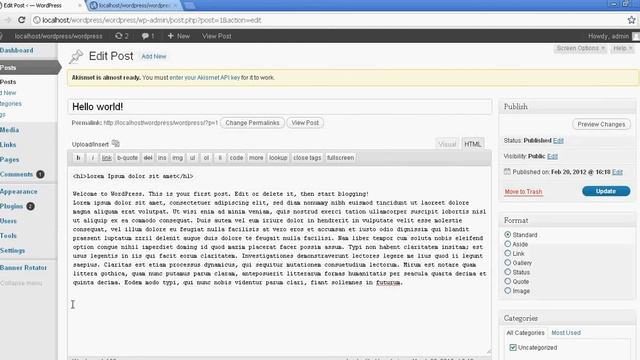Click Preview Changes button

tap(601, 124)
